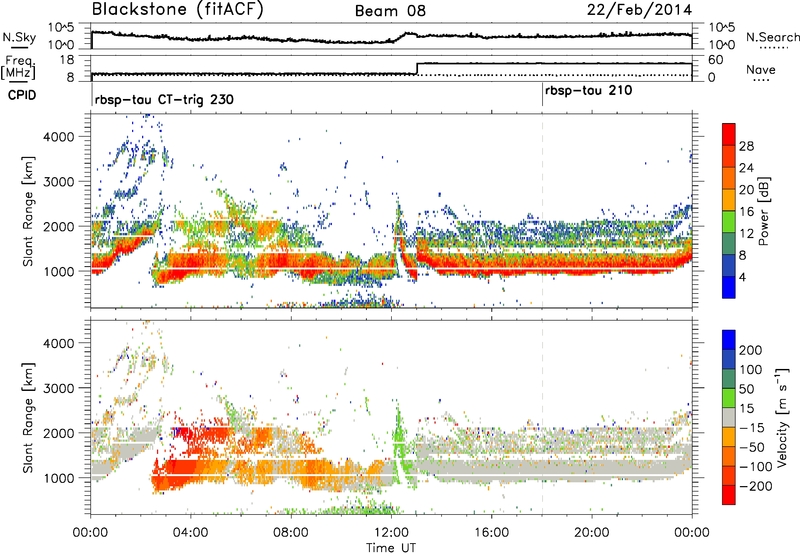This screenshot has height=554, width=800.
Task: Select the 'Freq. [MHz]' axis label
Action: click(18, 67)
